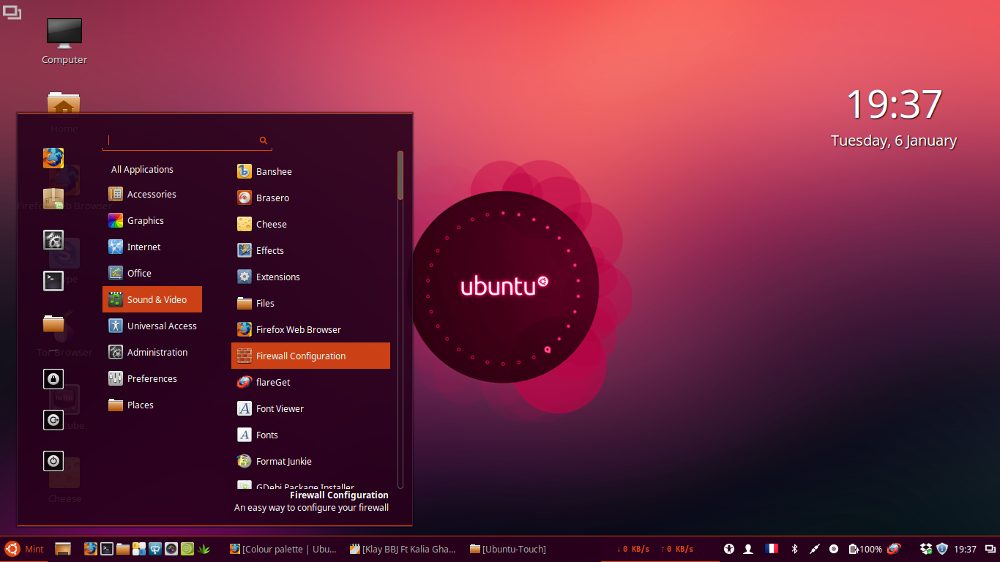The width and height of the screenshot is (1000, 562).
Task: Open System Settings icon in favorites sidebar
Action: (54, 240)
